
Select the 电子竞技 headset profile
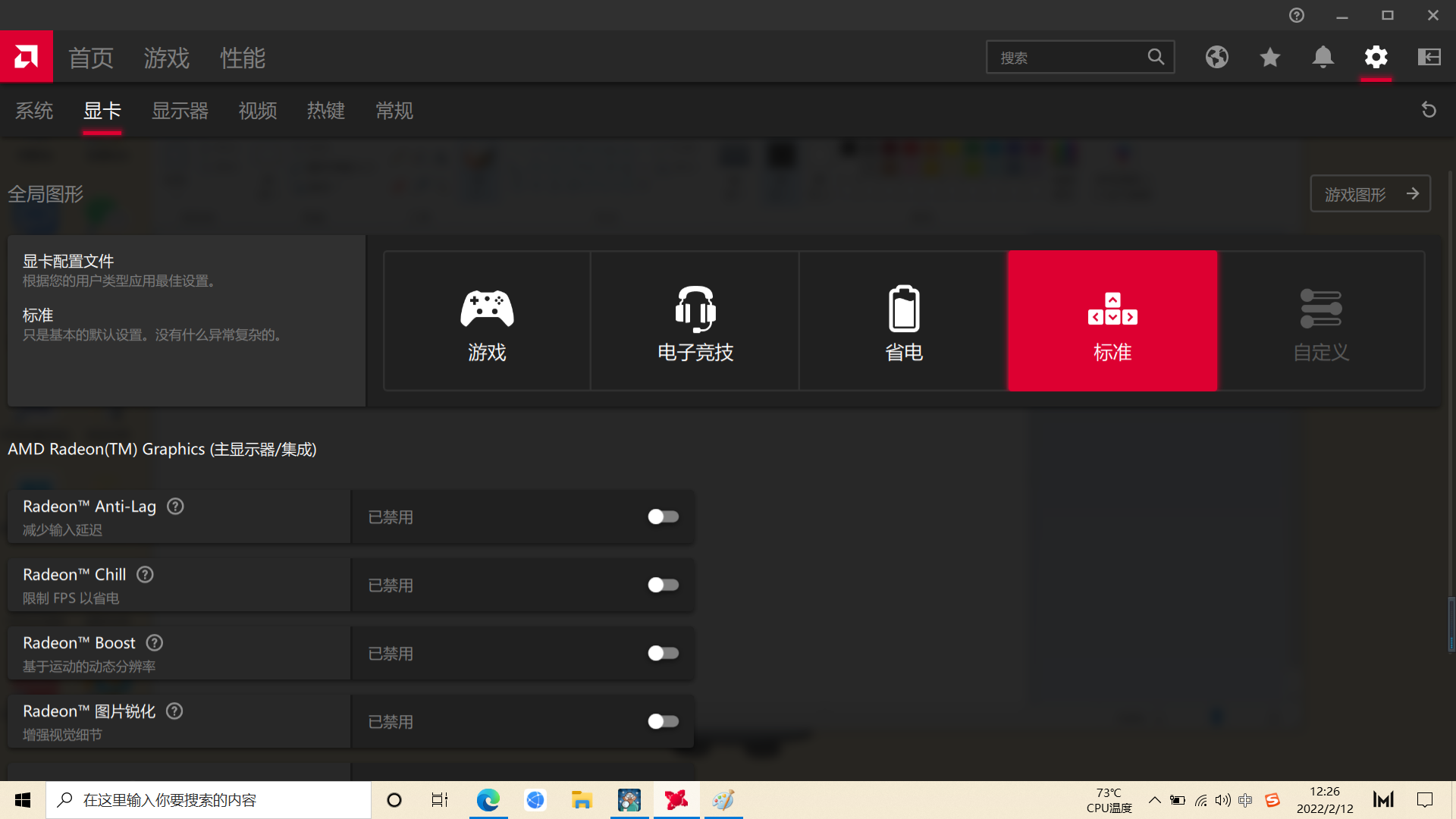pyautogui.click(x=695, y=321)
